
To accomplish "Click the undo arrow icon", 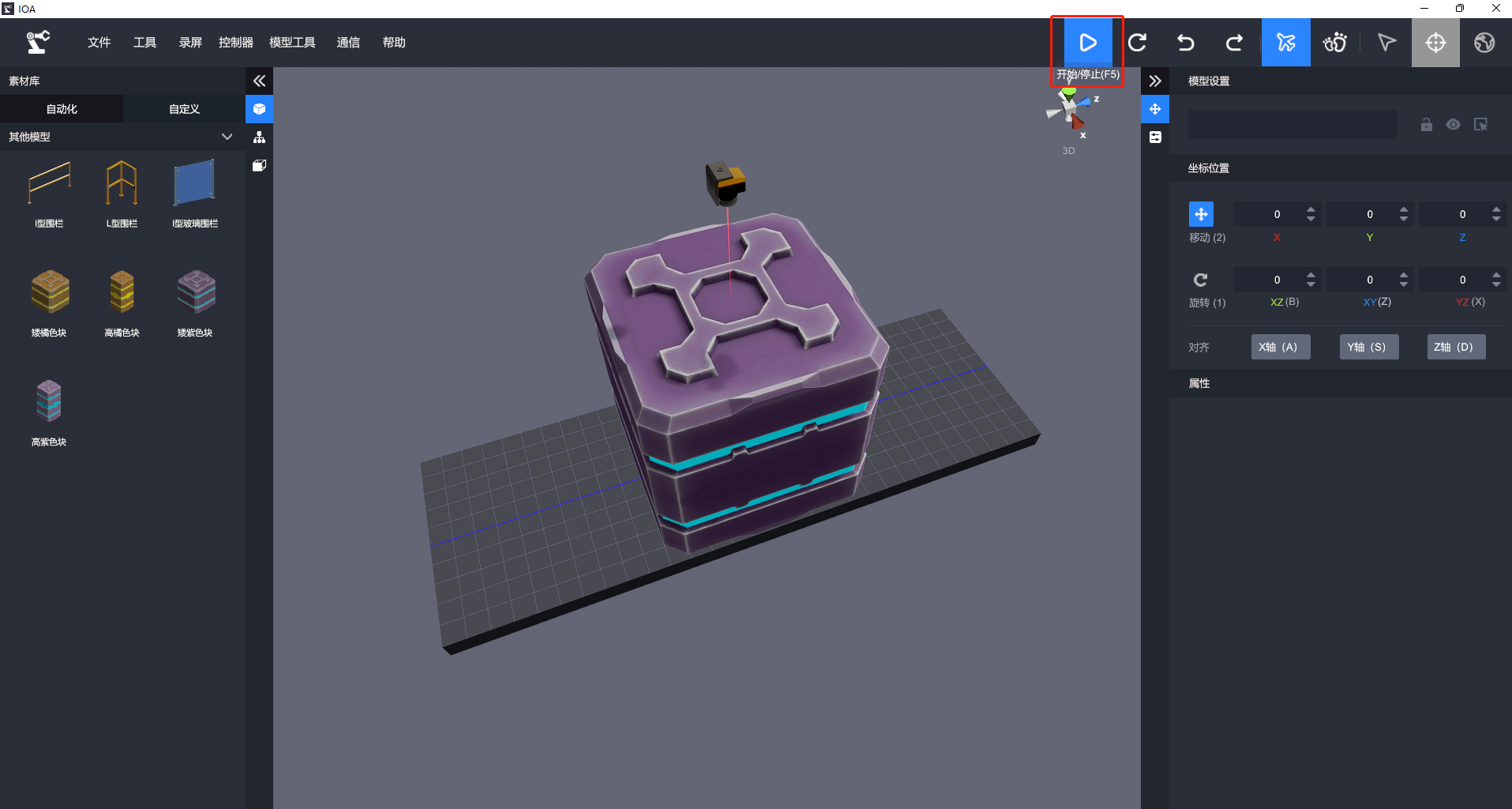I will tap(1186, 43).
